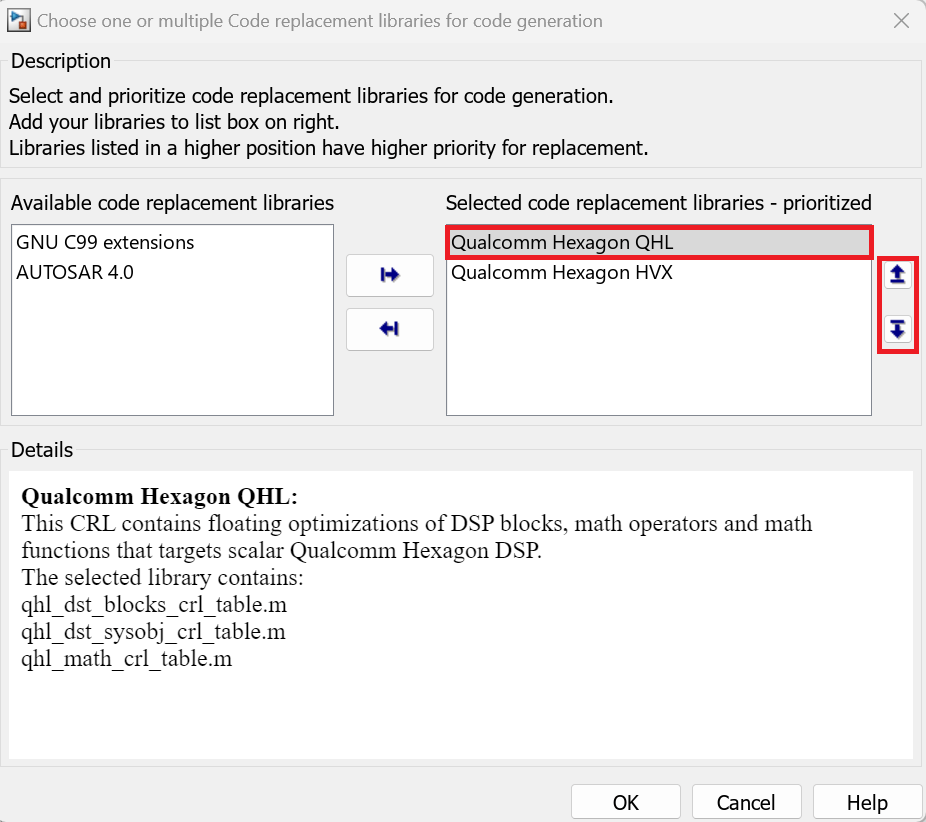
Task: Click the Available code replacement libraries label
Action: [x=173, y=203]
